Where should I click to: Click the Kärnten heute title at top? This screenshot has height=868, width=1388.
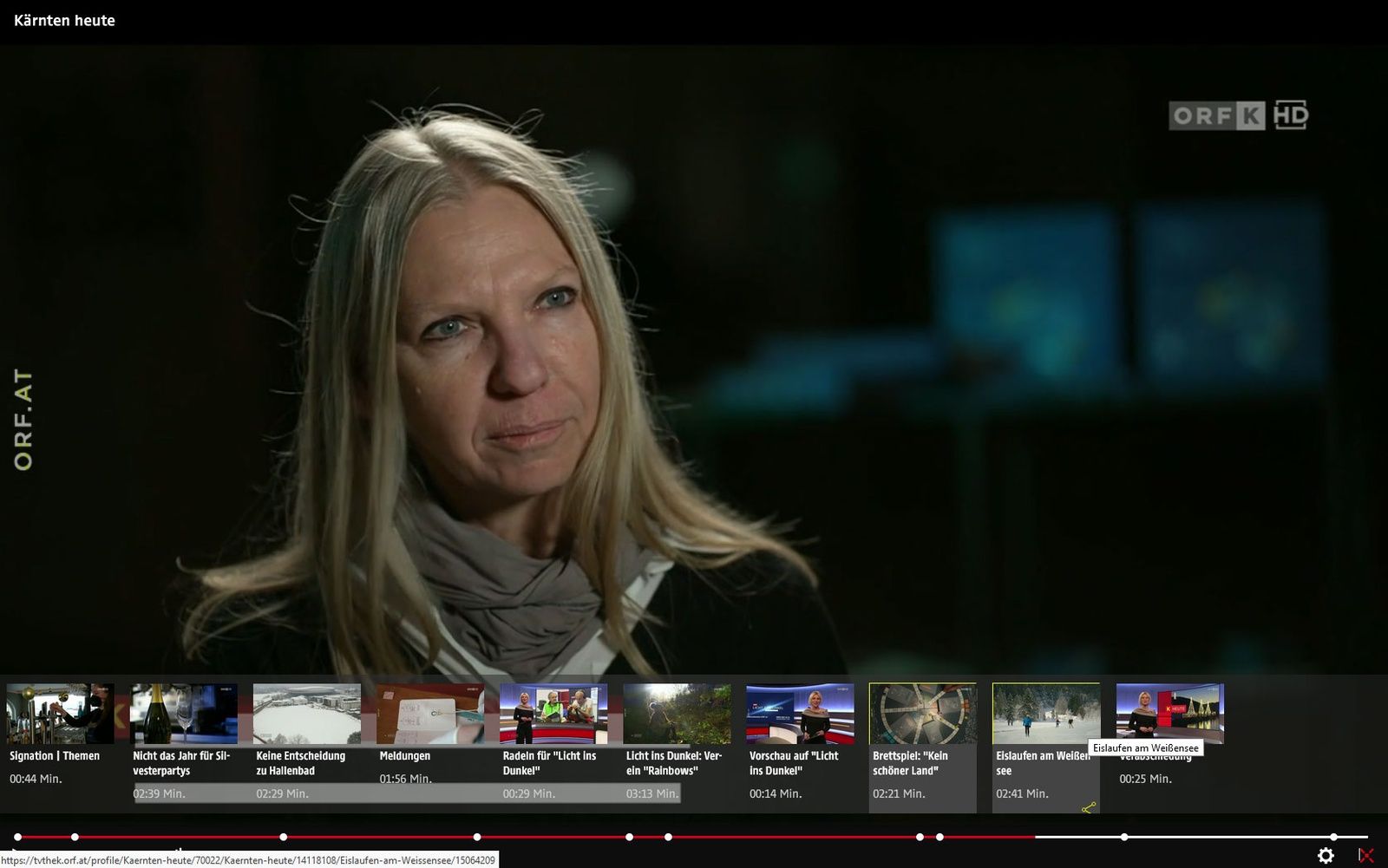[64, 21]
